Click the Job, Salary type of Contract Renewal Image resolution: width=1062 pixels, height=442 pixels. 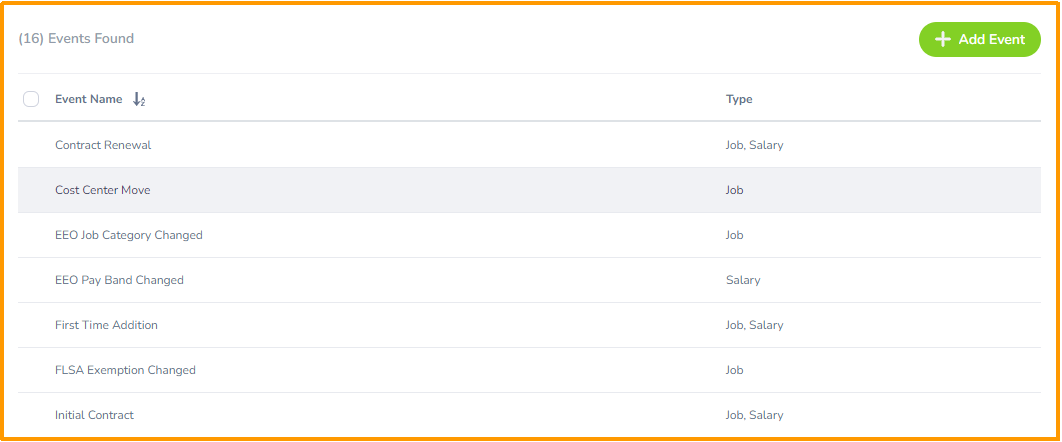pos(755,145)
